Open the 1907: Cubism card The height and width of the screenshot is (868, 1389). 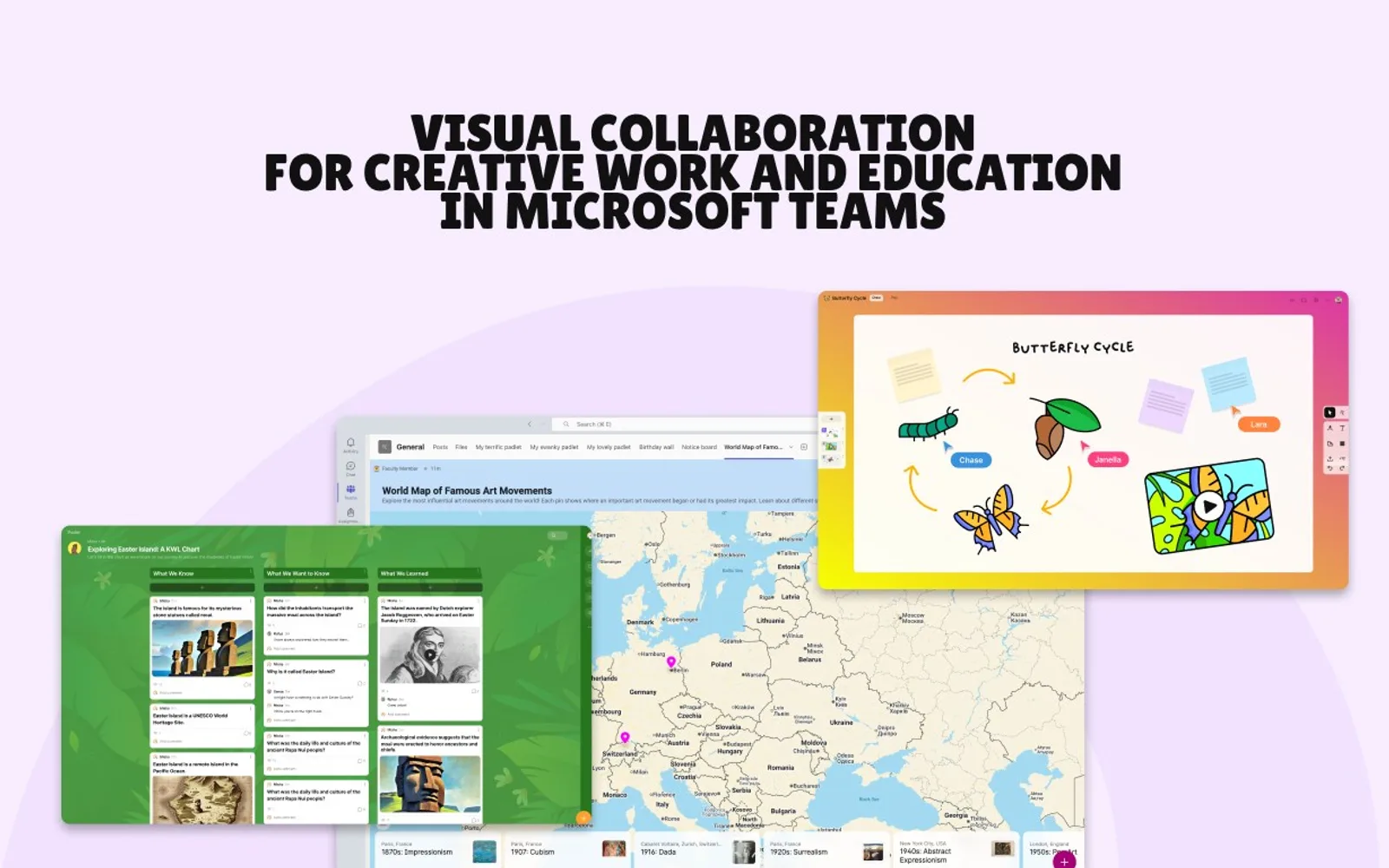568,851
